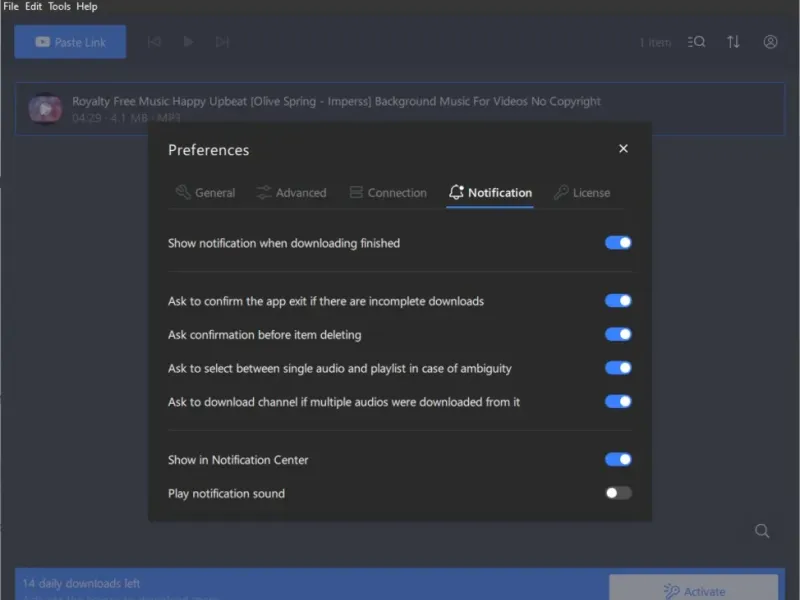Toggle confirm app exit with incomplete downloads
Screen dimensions: 800x600
coord(618,301)
